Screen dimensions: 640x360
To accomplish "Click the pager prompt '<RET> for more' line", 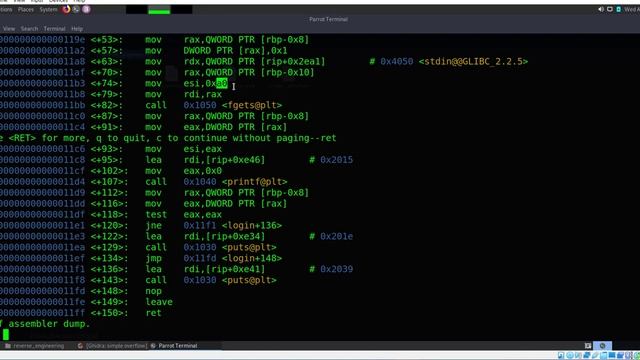I will click(168, 138).
